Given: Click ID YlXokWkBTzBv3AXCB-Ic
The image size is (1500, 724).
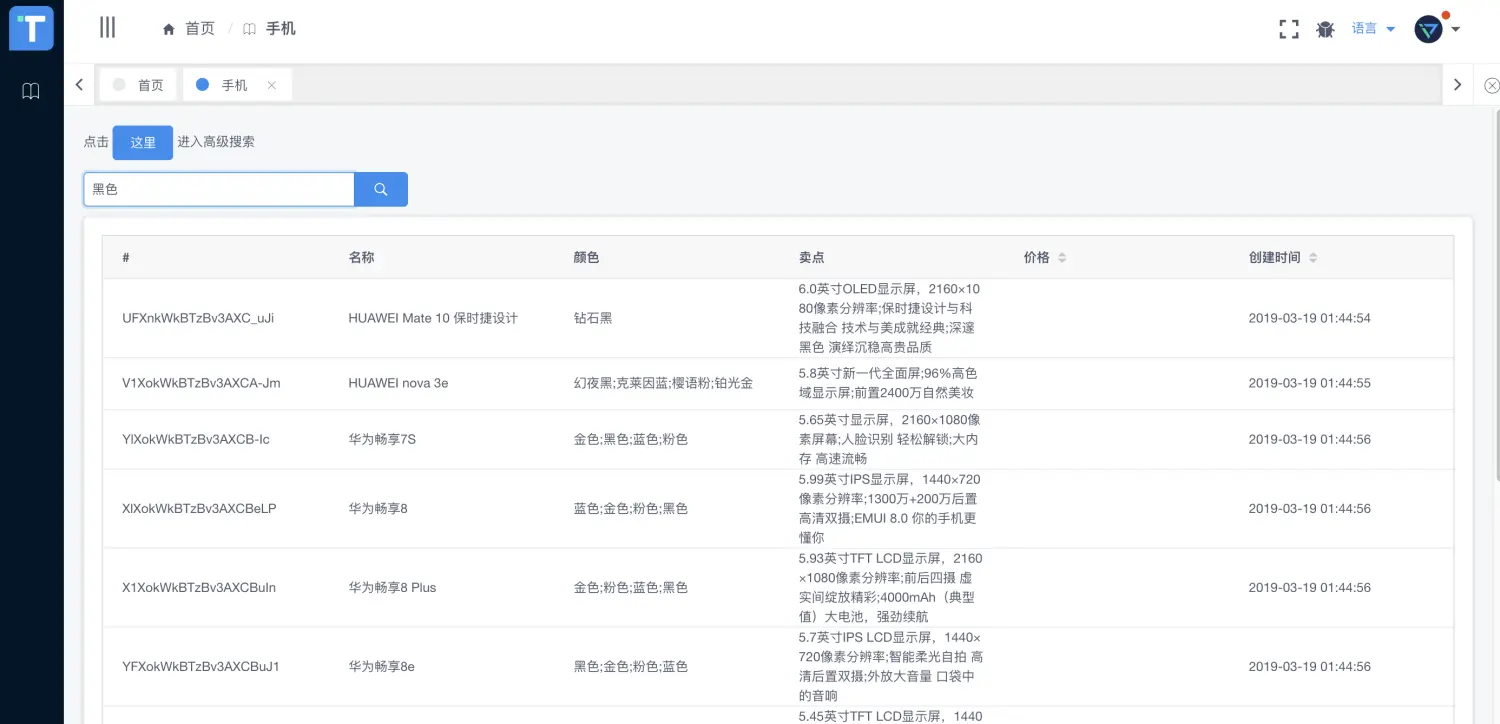Looking at the screenshot, I should (196, 440).
